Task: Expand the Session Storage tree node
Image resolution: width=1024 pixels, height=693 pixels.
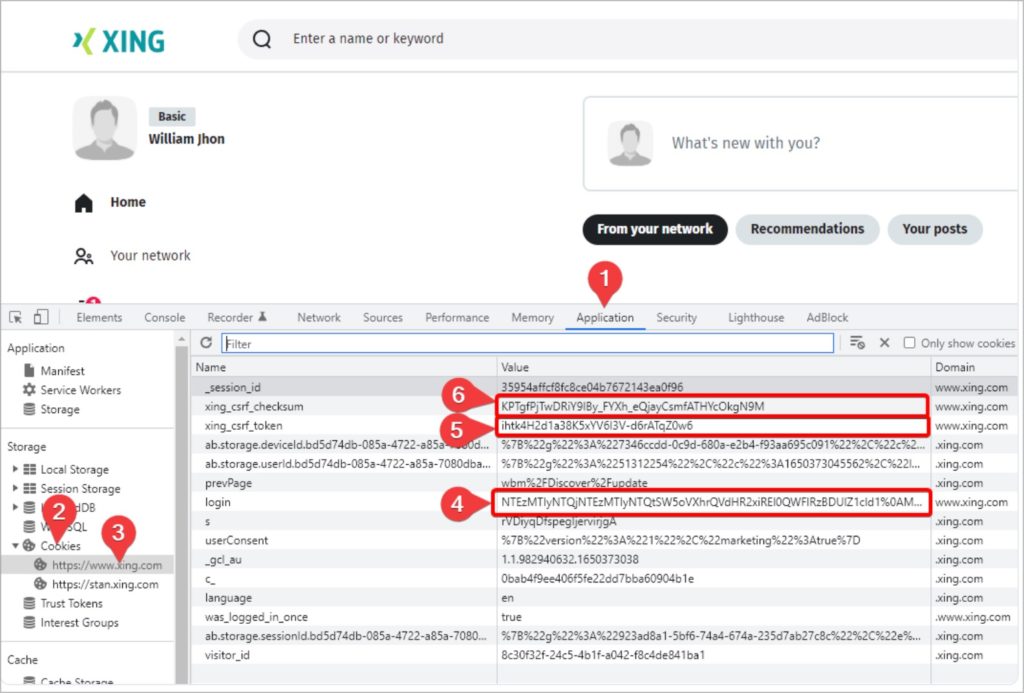Action: [15, 488]
